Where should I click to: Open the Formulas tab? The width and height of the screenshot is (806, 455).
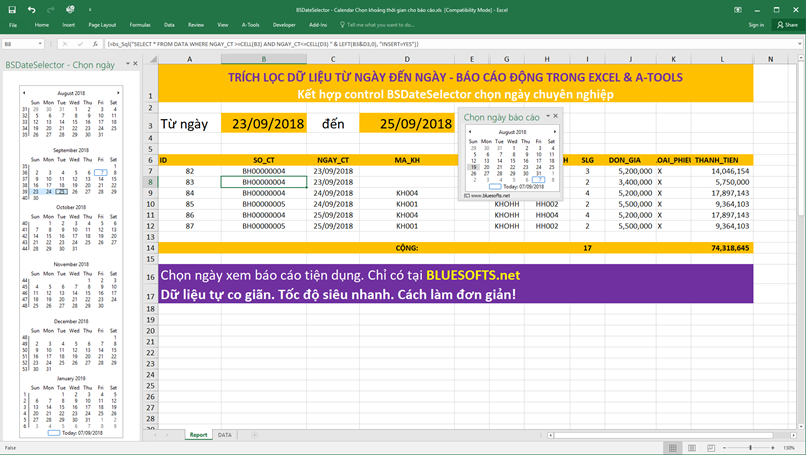click(x=140, y=25)
